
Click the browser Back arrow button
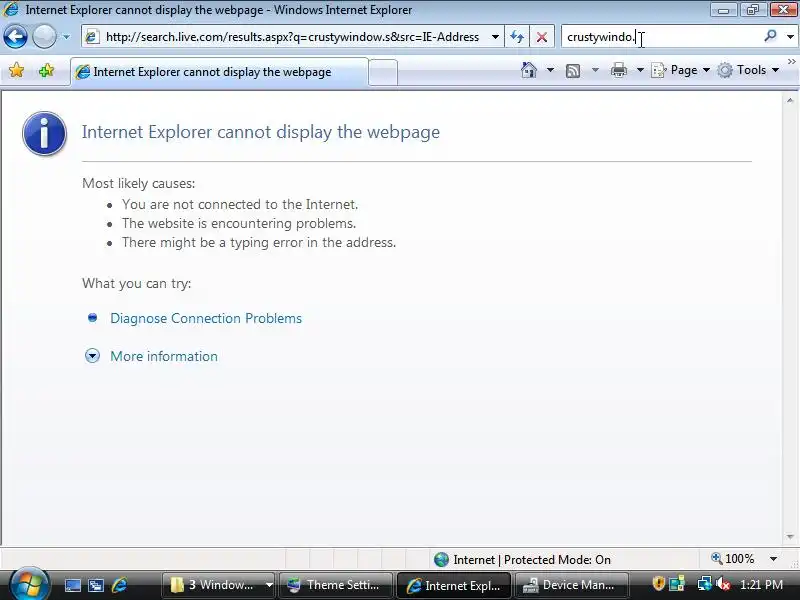[x=15, y=37]
